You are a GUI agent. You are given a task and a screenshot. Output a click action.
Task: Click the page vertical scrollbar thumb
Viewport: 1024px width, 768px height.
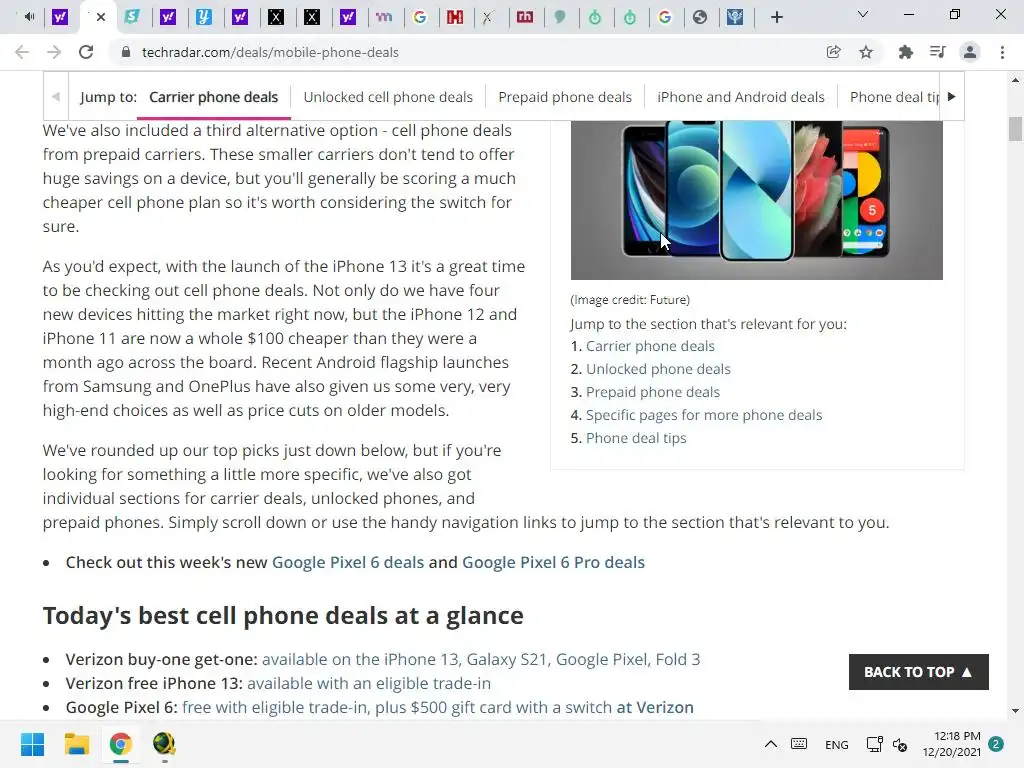(x=1015, y=129)
